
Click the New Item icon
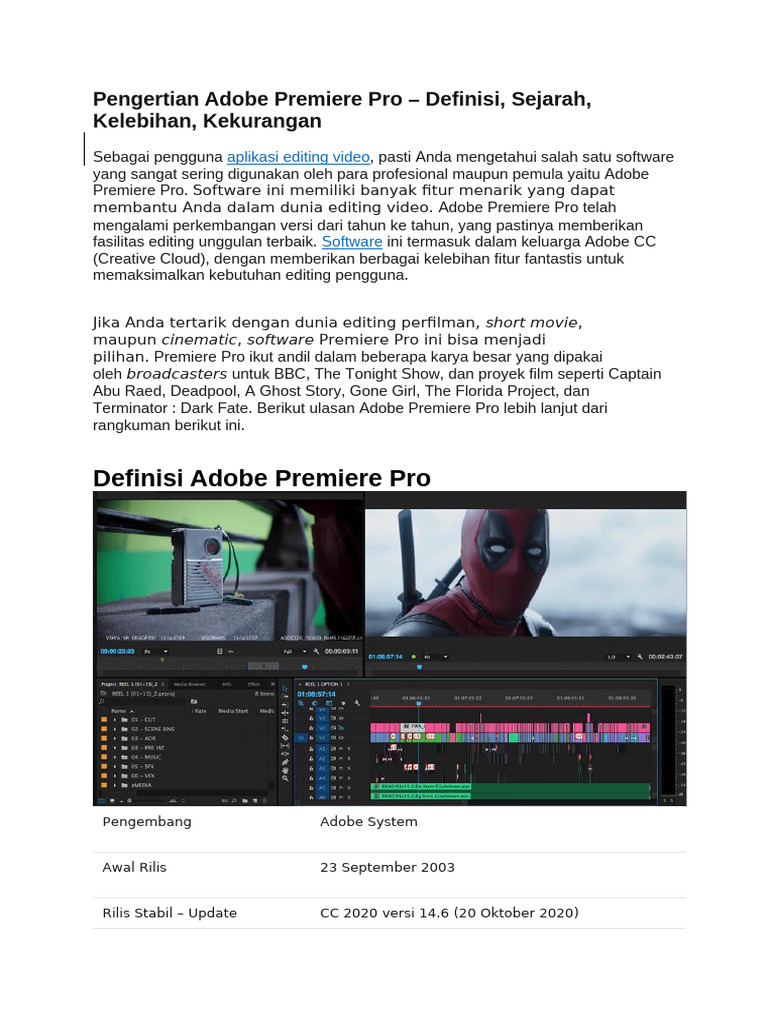click(x=255, y=801)
